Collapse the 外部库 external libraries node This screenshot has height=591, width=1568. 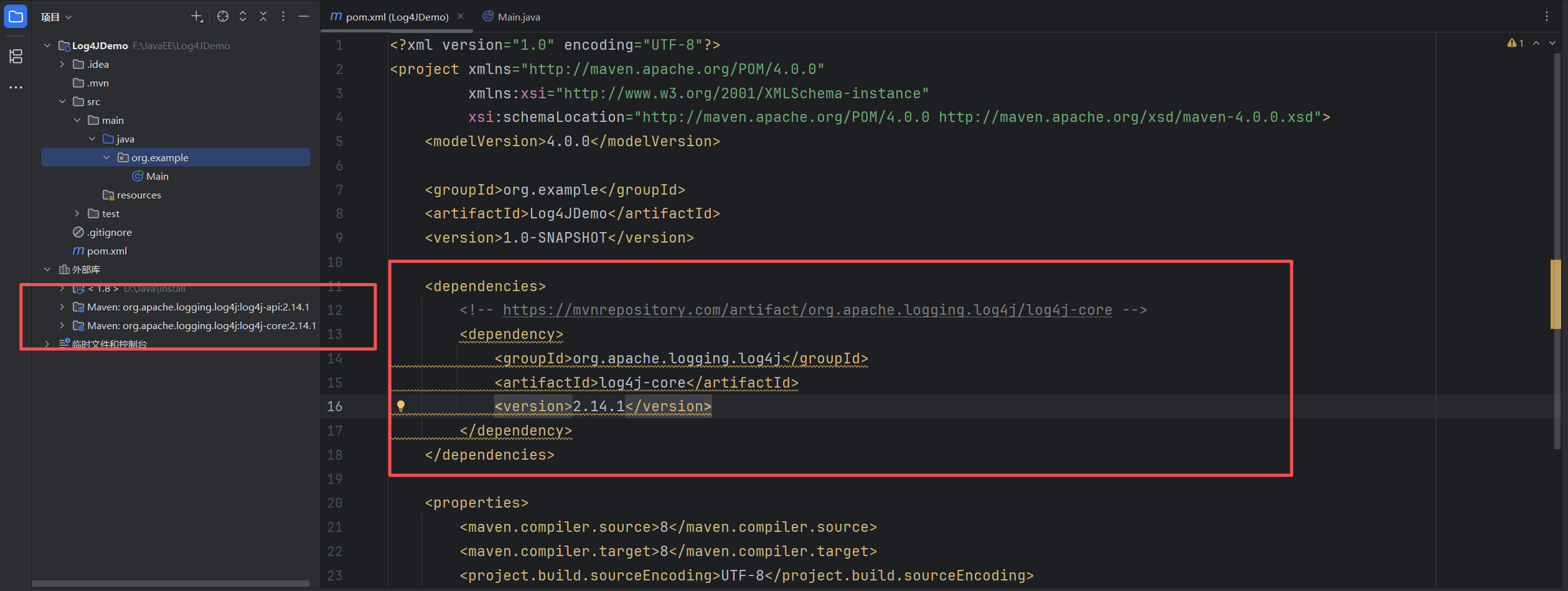coord(47,269)
